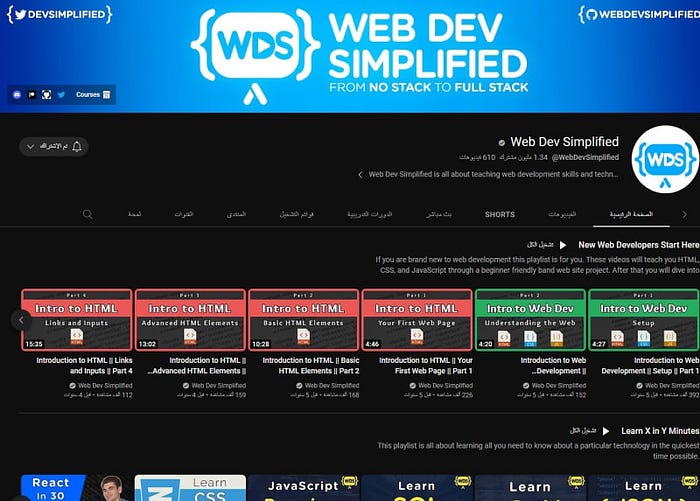This screenshot has height=501, width=700.
Task: Open the المنتدى (Community) tab
Action: [236, 214]
